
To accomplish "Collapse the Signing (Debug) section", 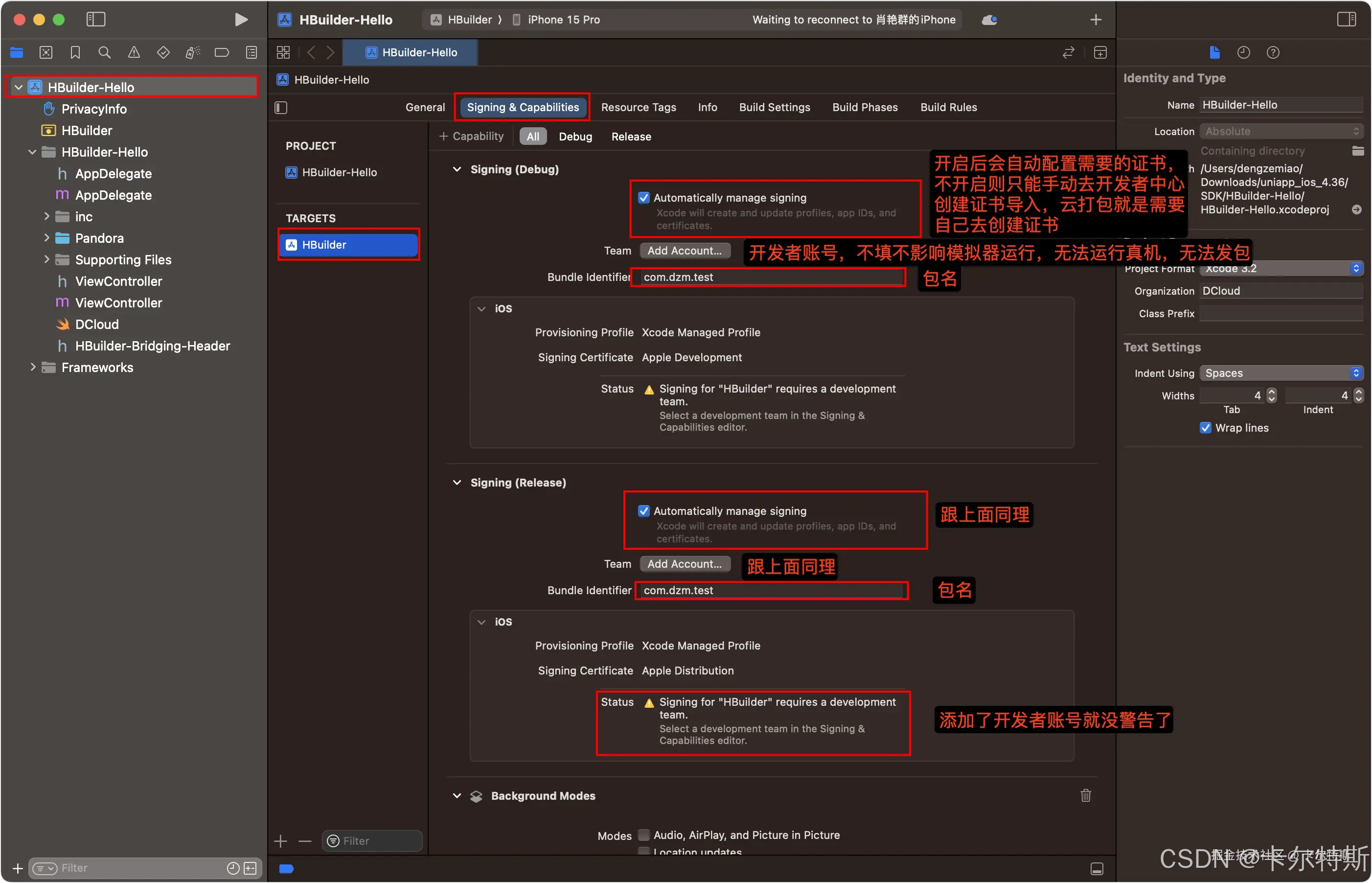I will [x=457, y=169].
